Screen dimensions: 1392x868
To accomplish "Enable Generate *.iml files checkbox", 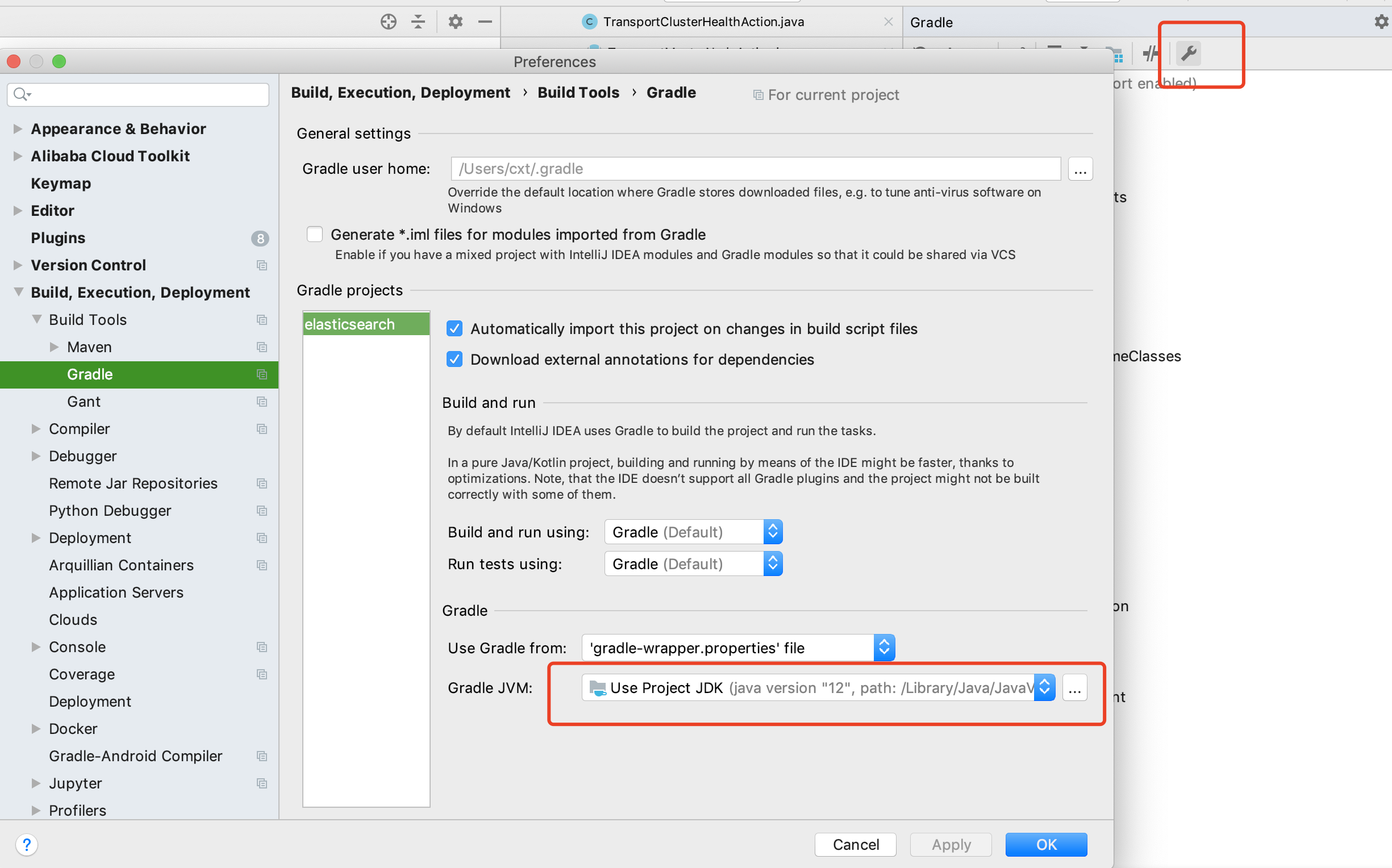I will [315, 234].
